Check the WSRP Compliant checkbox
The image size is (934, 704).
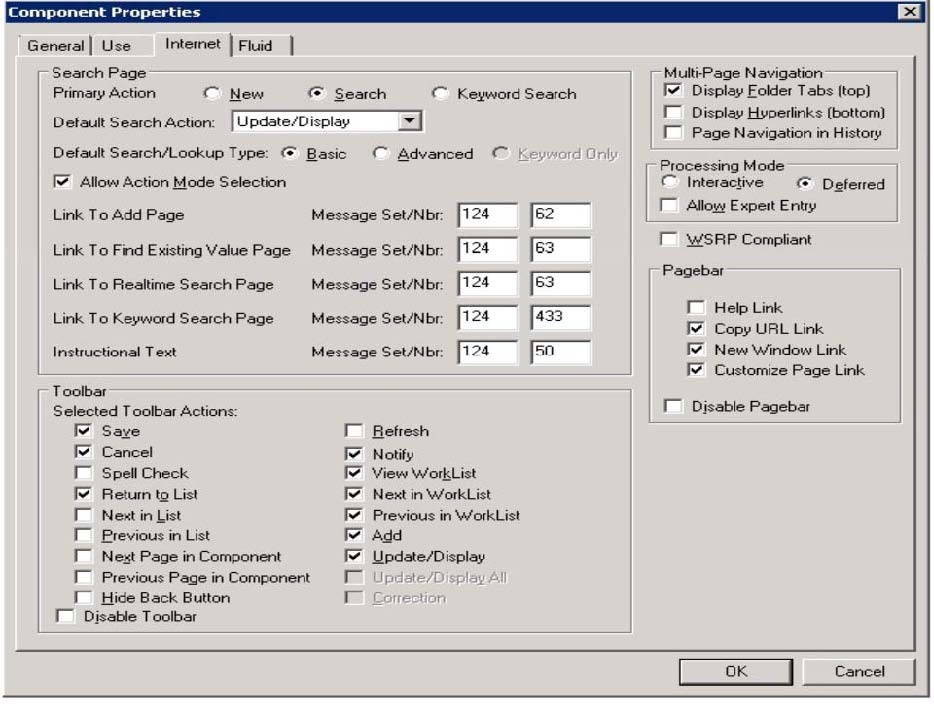pyautogui.click(x=669, y=240)
